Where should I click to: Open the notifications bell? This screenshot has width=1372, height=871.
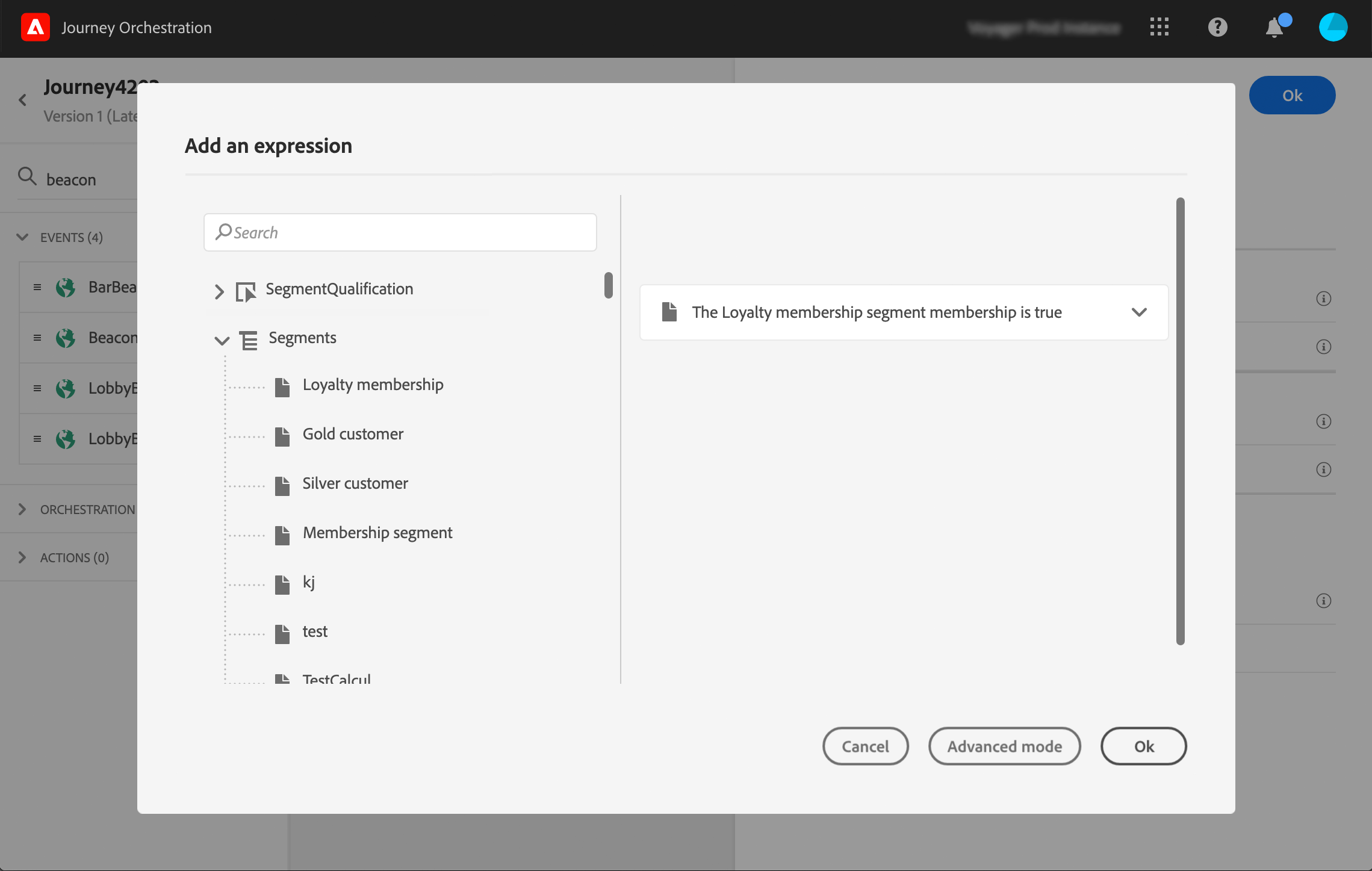tap(1274, 28)
